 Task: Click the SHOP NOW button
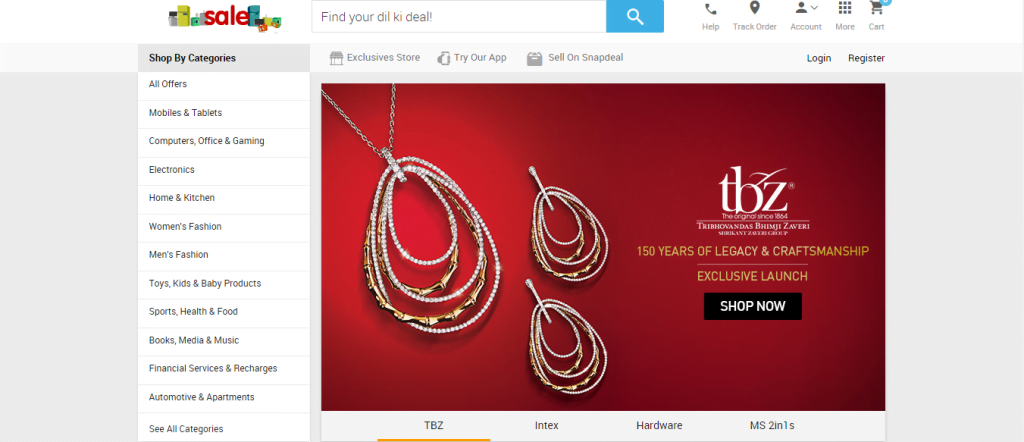(x=752, y=306)
